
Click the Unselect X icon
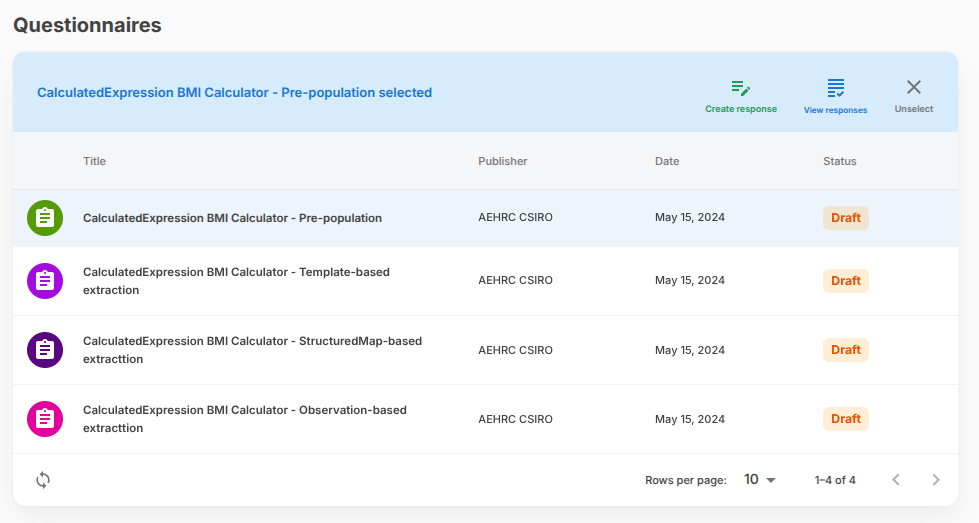click(x=913, y=88)
